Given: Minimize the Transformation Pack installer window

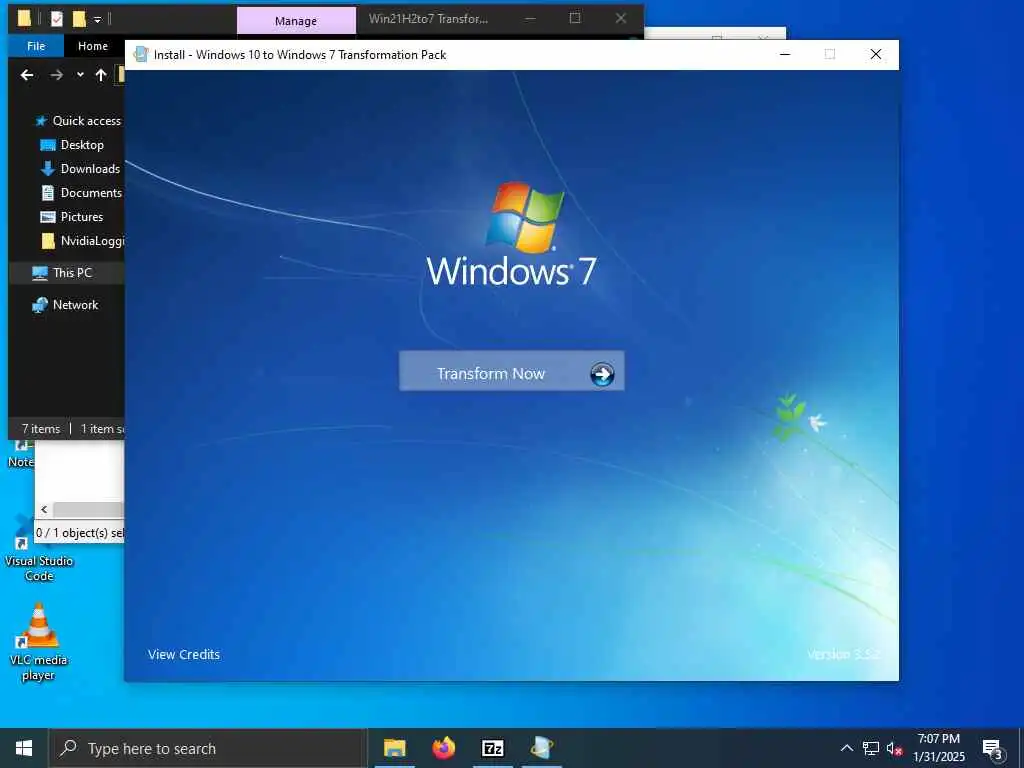Looking at the screenshot, I should pyautogui.click(x=785, y=54).
